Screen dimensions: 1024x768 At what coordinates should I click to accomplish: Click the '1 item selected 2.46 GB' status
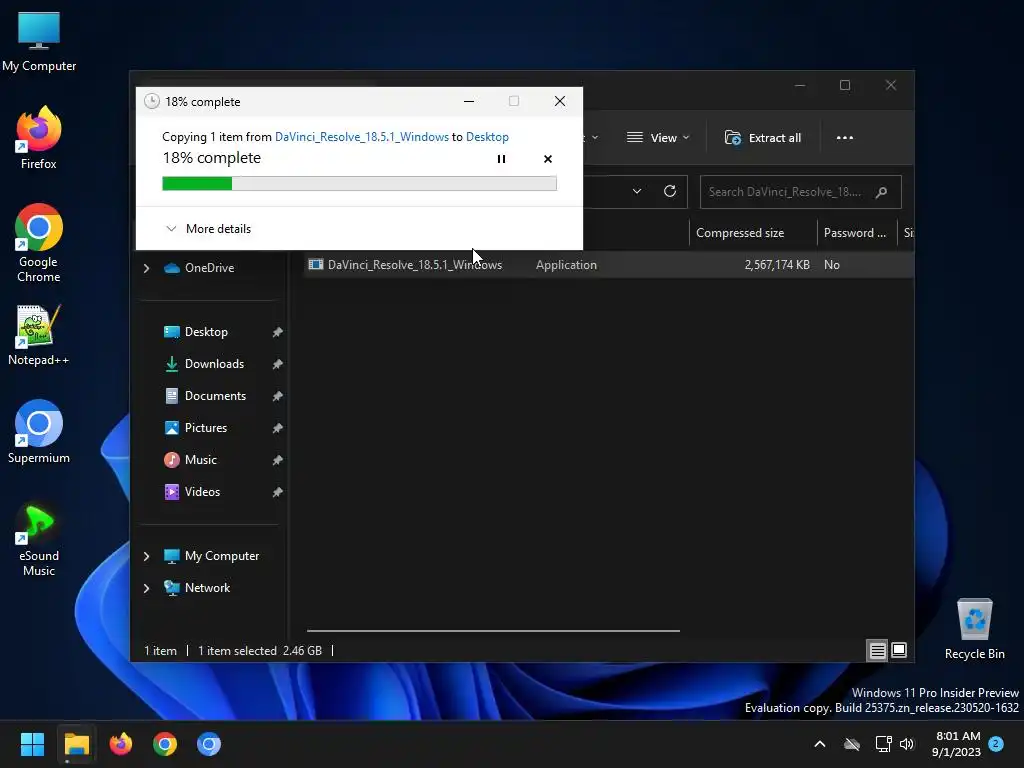(x=260, y=650)
